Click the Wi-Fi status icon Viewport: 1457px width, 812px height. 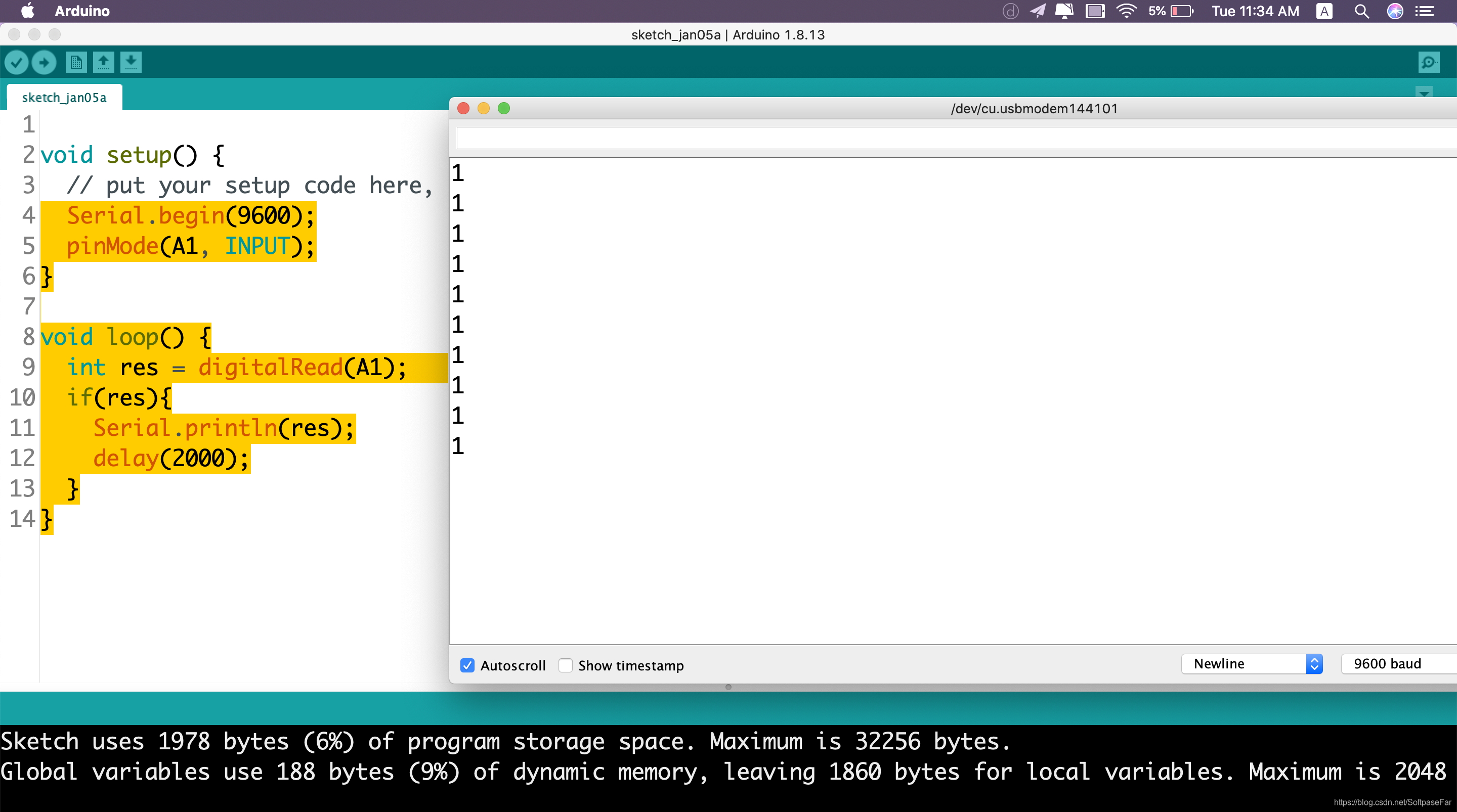[x=1126, y=11]
